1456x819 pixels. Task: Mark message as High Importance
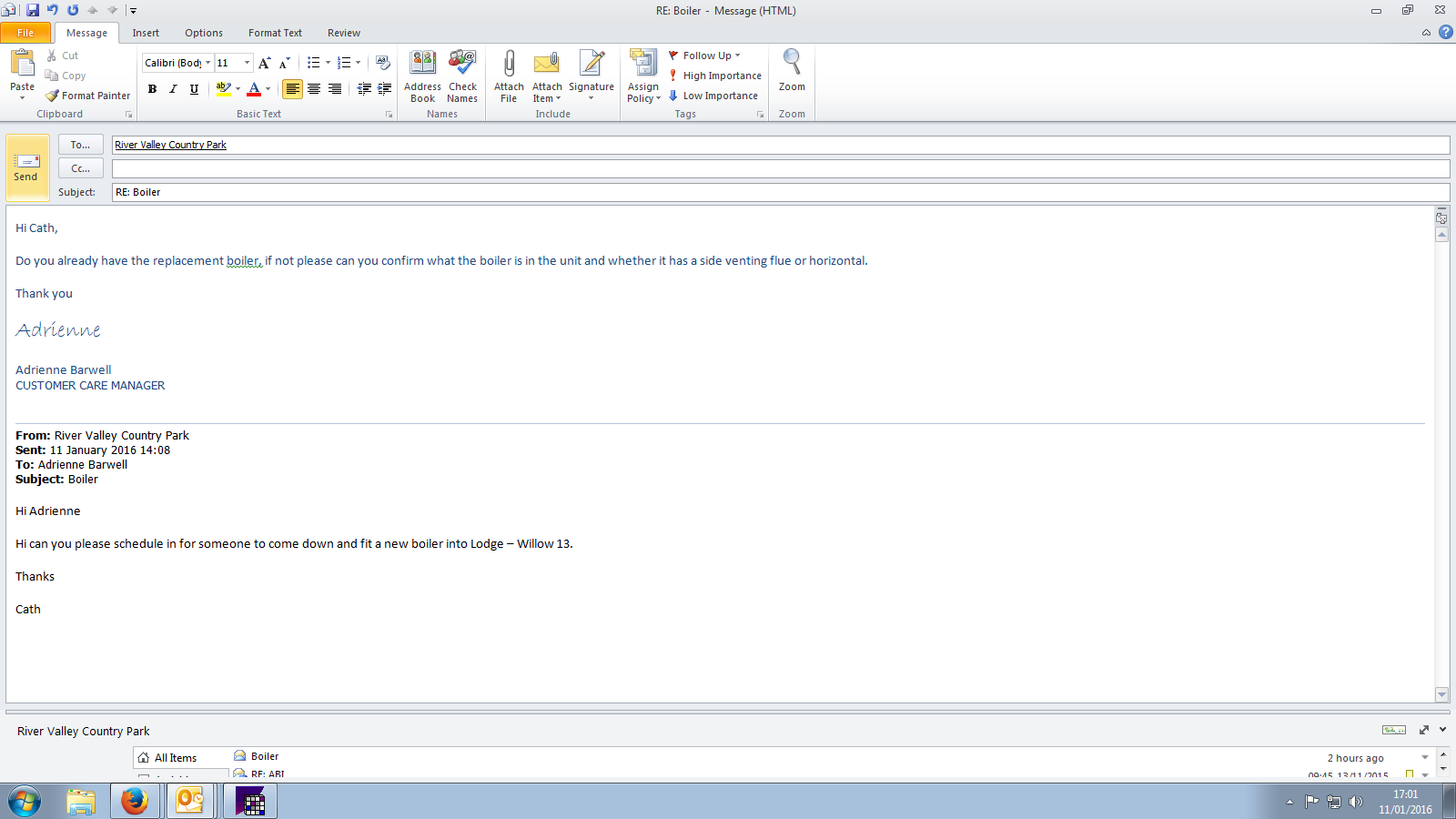pos(715,76)
